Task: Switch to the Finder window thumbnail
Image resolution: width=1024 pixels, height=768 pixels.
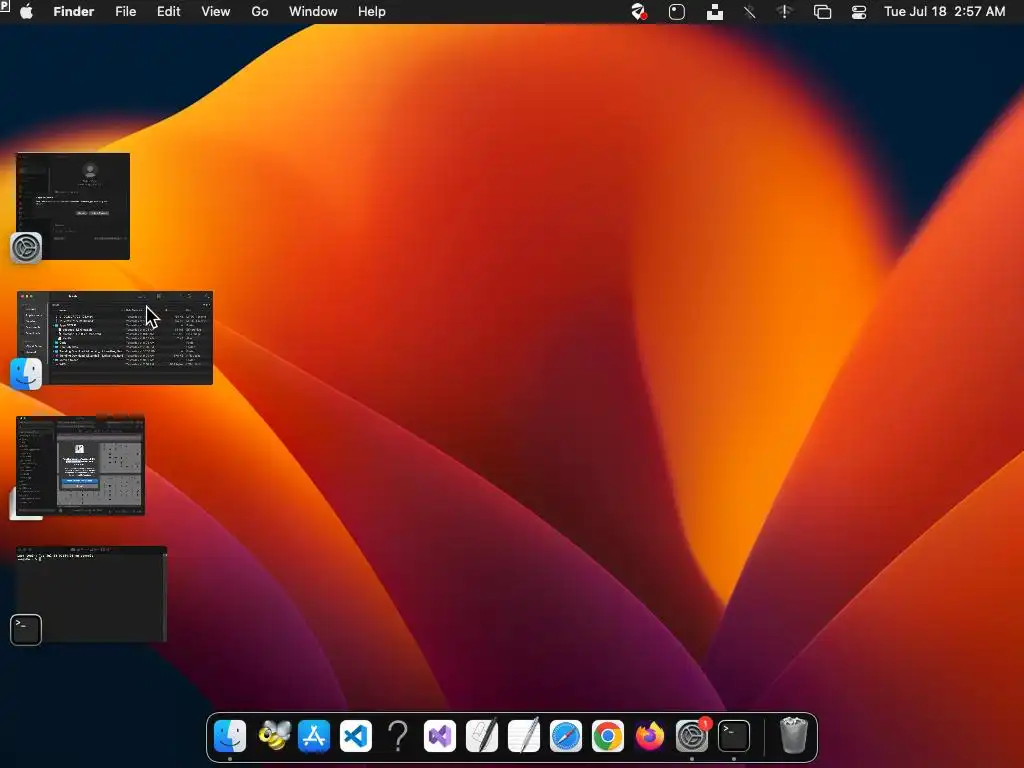Action: point(115,338)
